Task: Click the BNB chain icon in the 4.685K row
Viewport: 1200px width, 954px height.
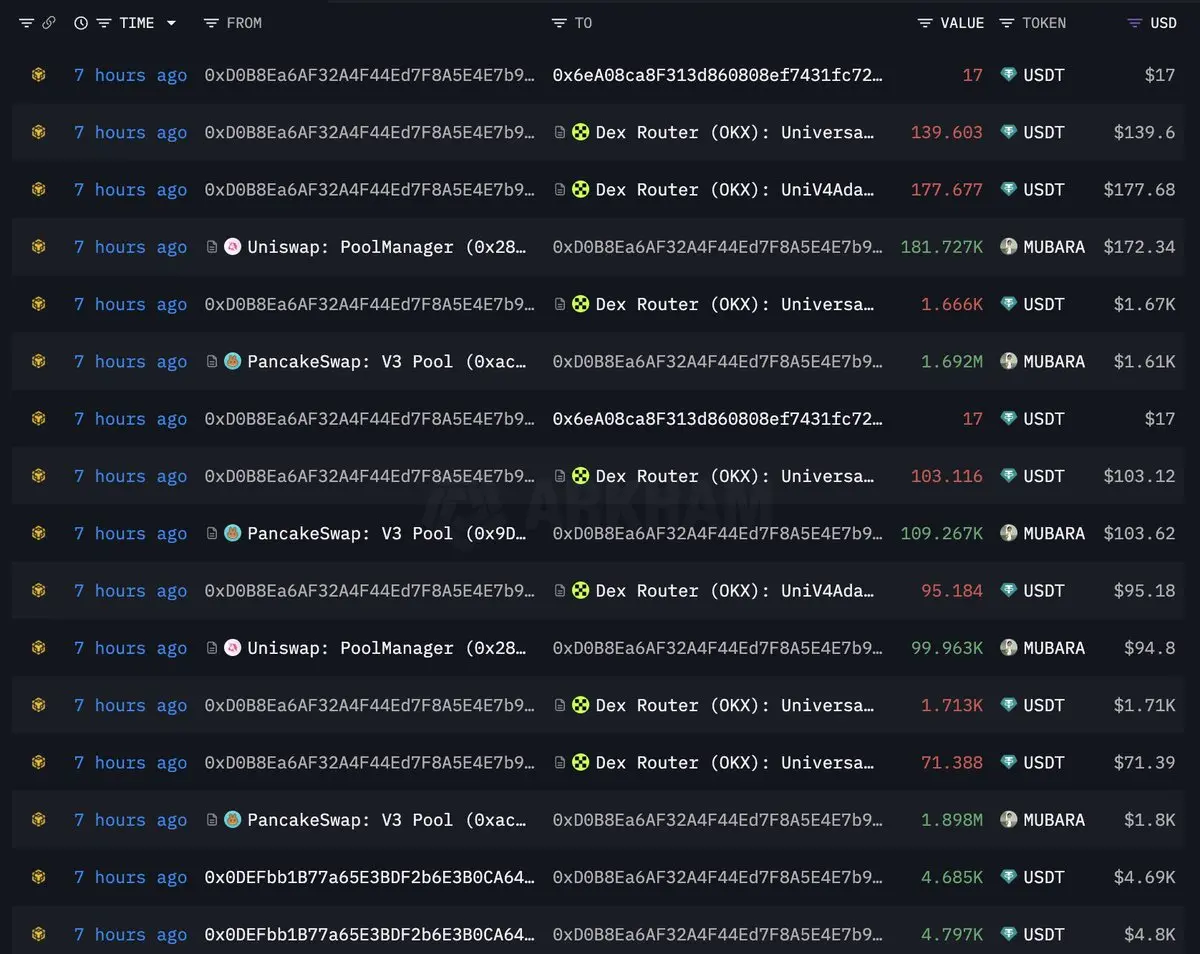Action: (38, 877)
